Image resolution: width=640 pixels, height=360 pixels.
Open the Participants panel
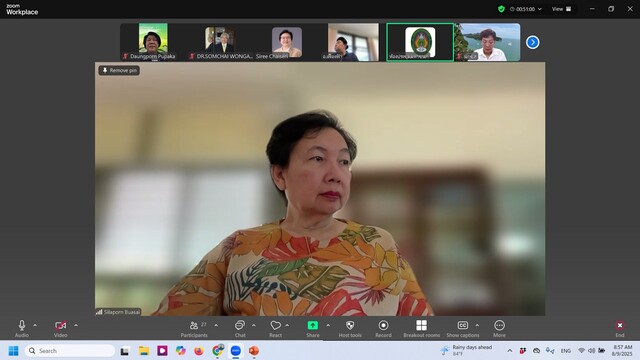point(194,329)
